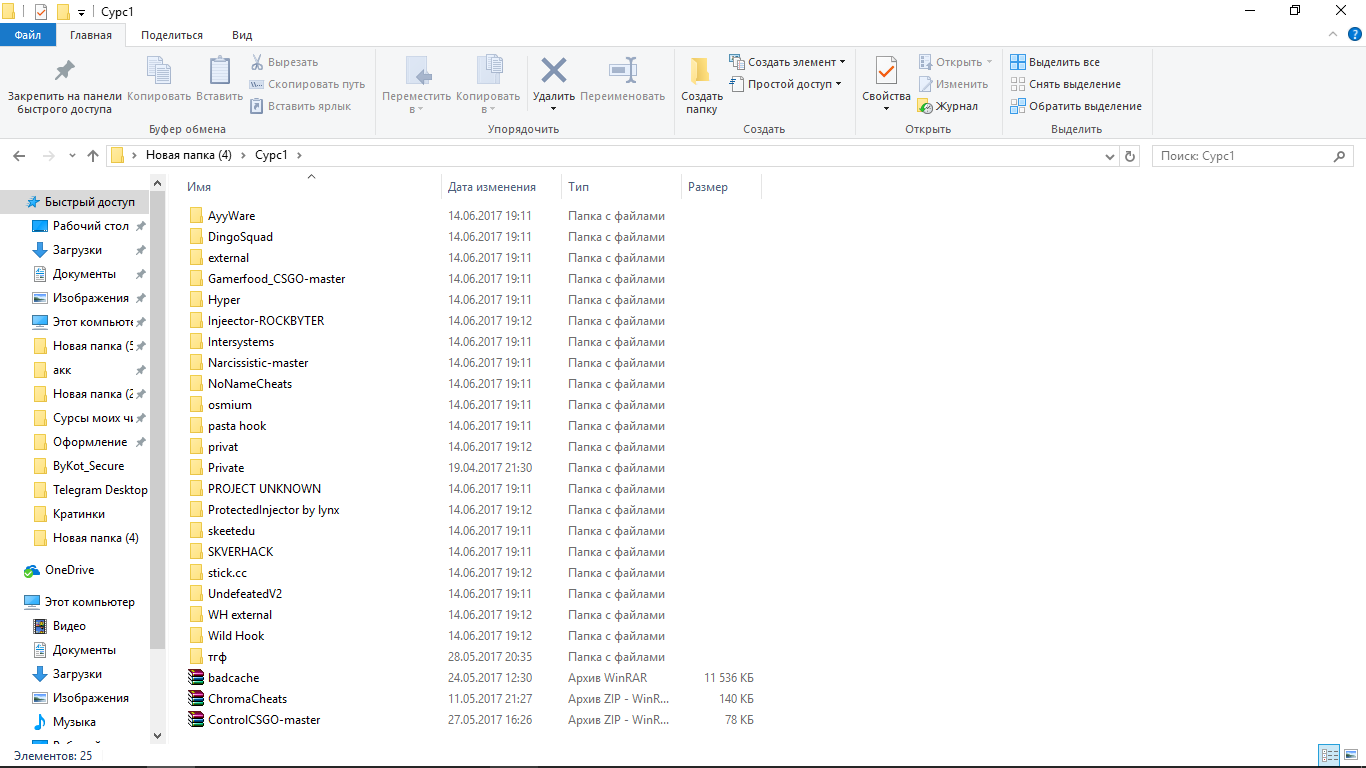This screenshot has height=768, width=1366.
Task: Click navigation pane scrollbar down arrow
Action: 157,735
